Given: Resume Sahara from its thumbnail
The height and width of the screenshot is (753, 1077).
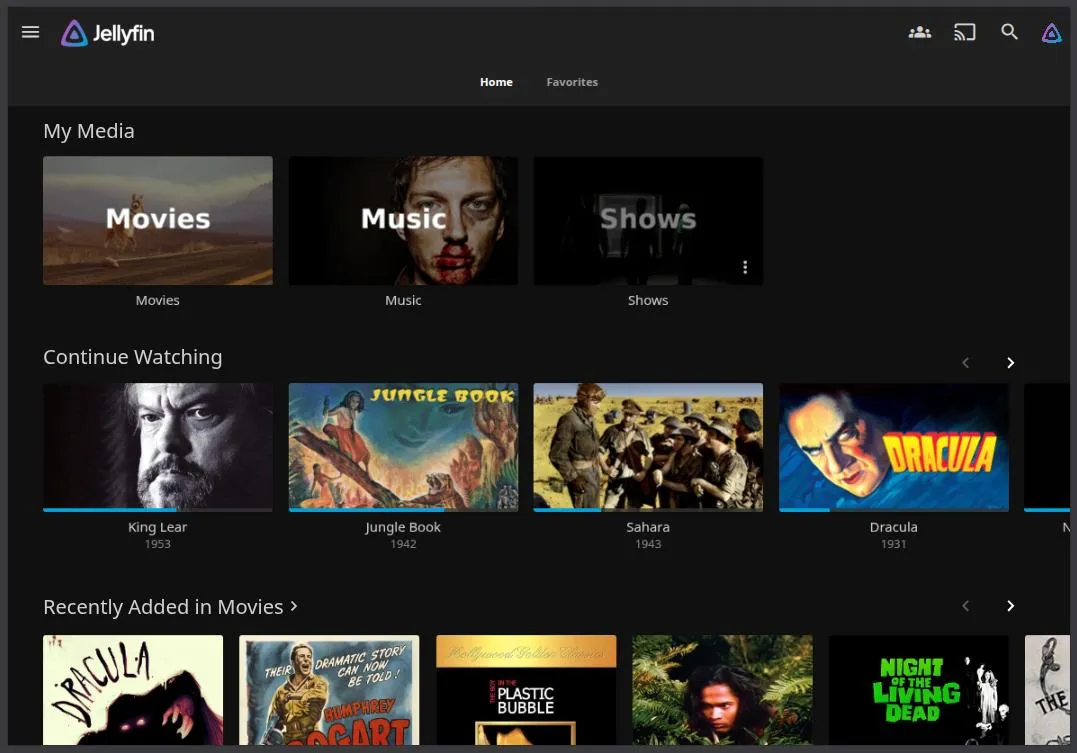Looking at the screenshot, I should point(648,447).
